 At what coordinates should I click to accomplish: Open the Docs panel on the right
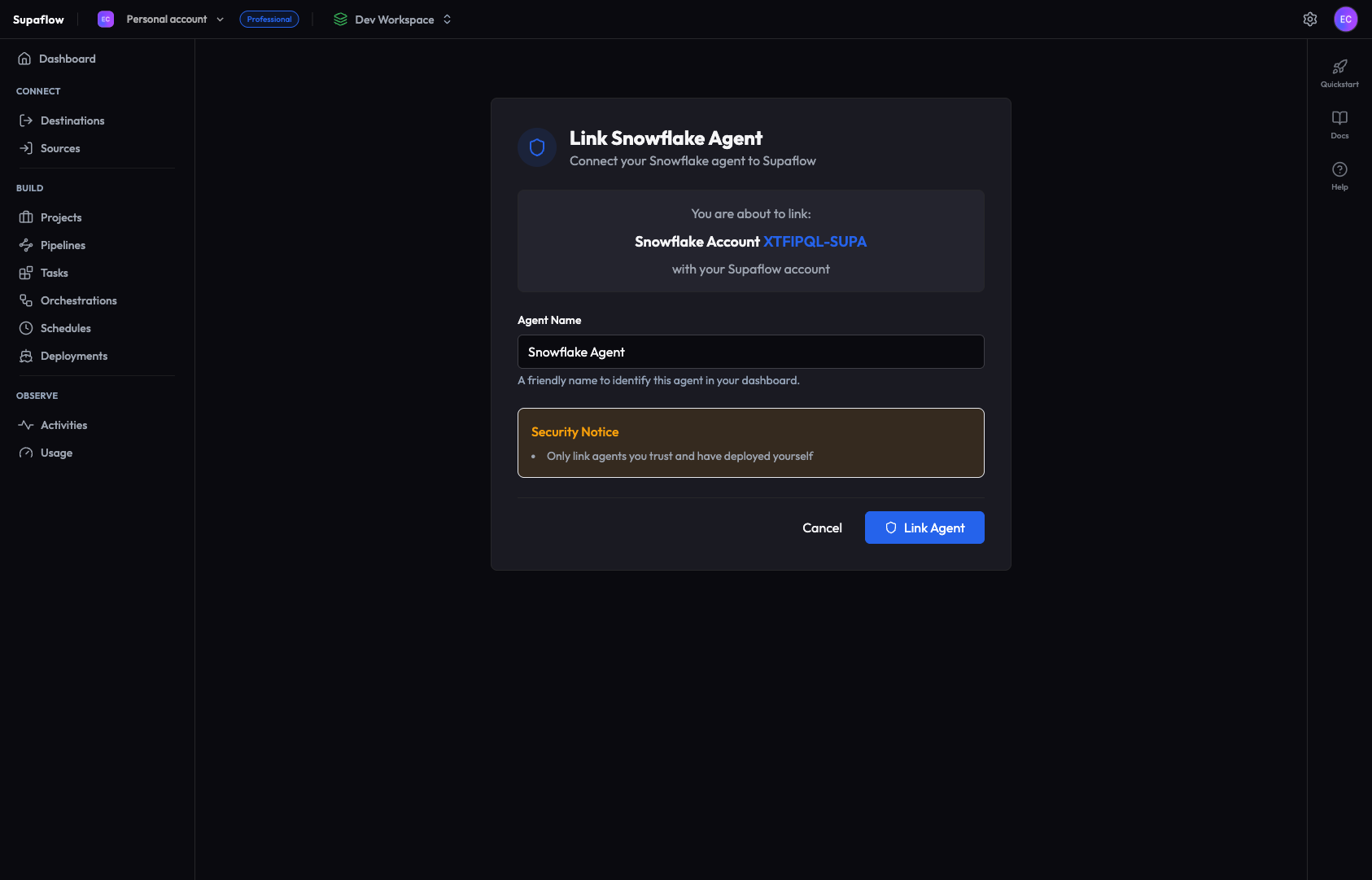(x=1339, y=122)
